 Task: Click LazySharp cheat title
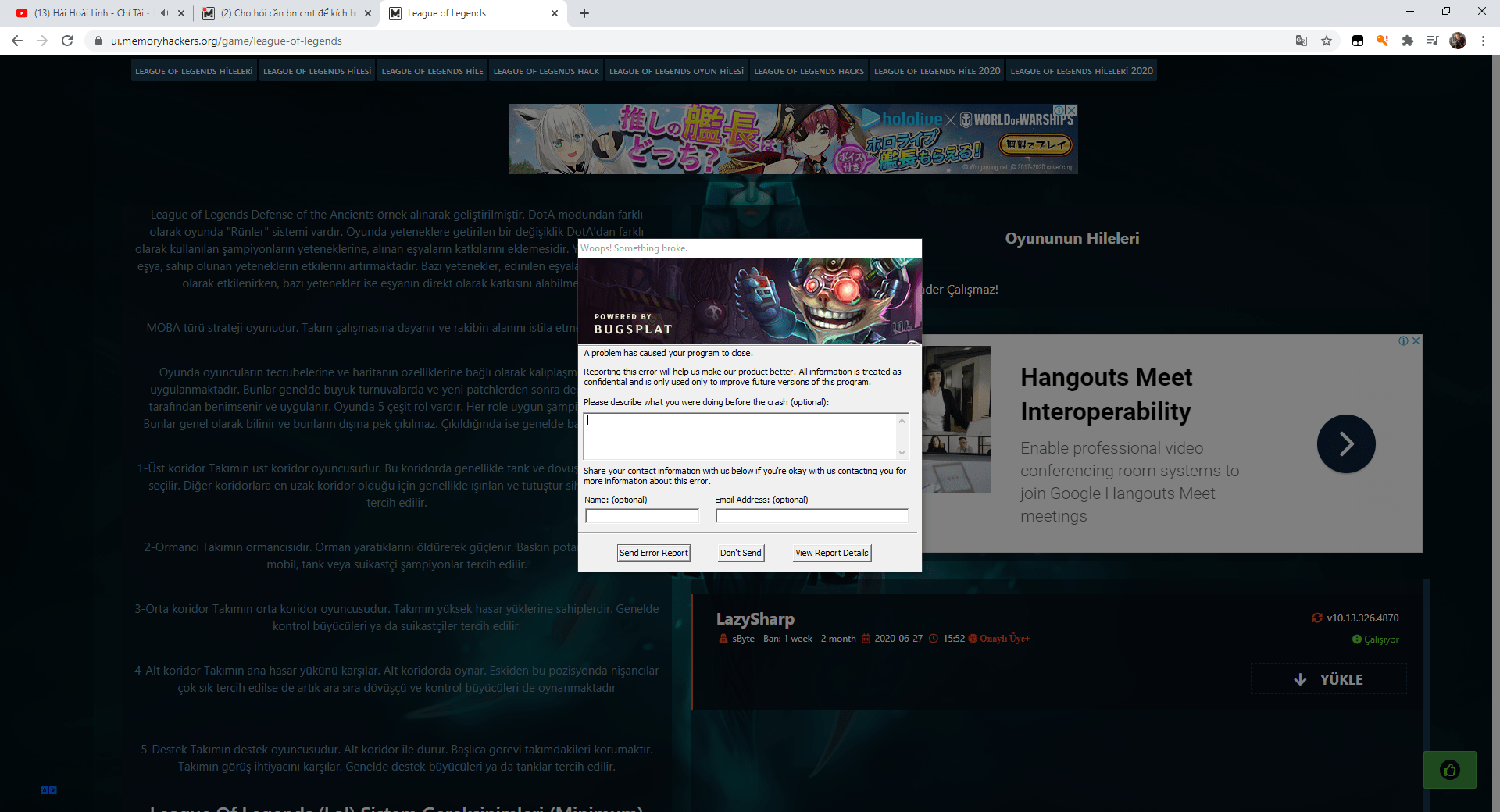tap(755, 619)
